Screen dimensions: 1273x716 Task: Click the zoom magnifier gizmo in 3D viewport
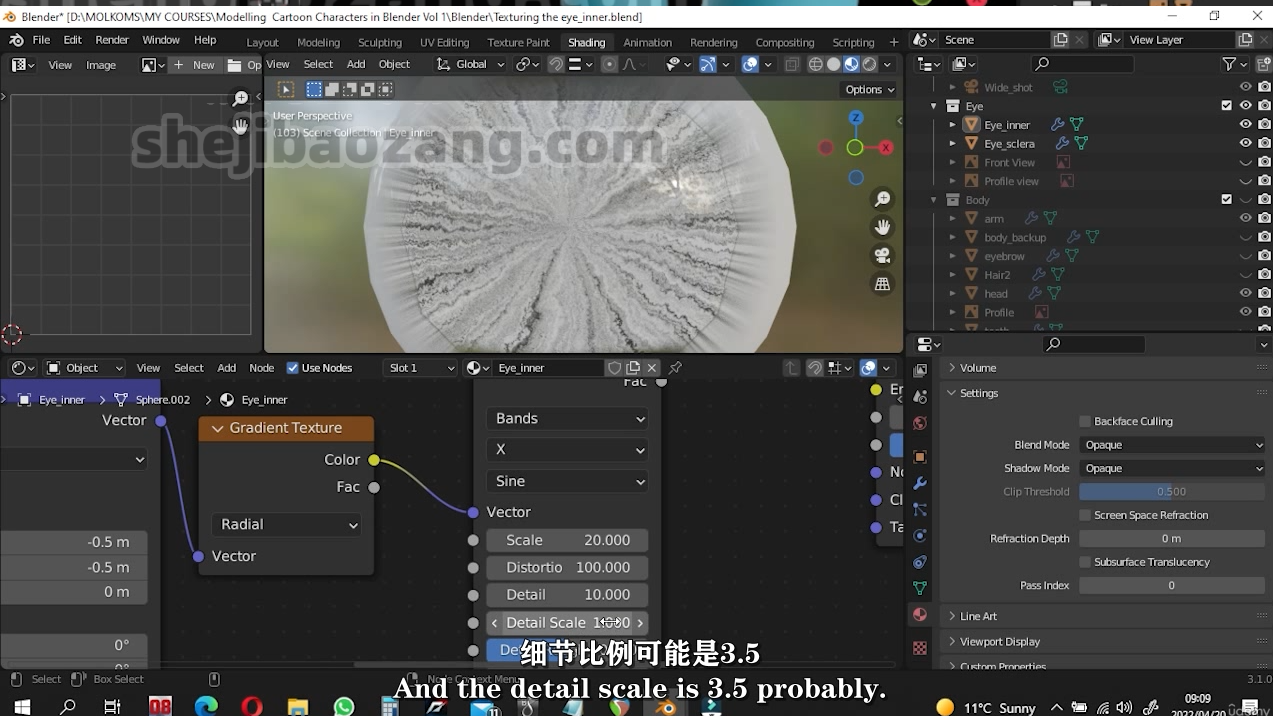coord(882,199)
